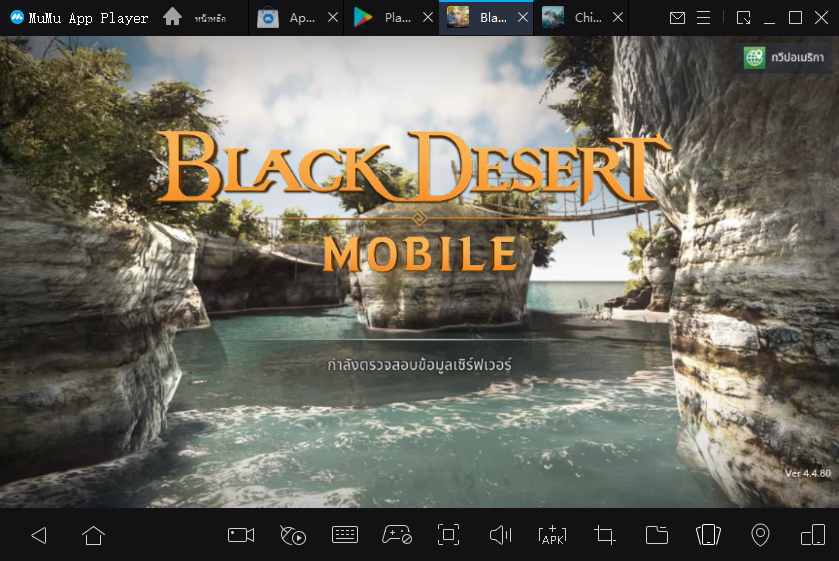This screenshot has width=839, height=561.
Task: Take a screenshot with crop icon
Action: 604,535
